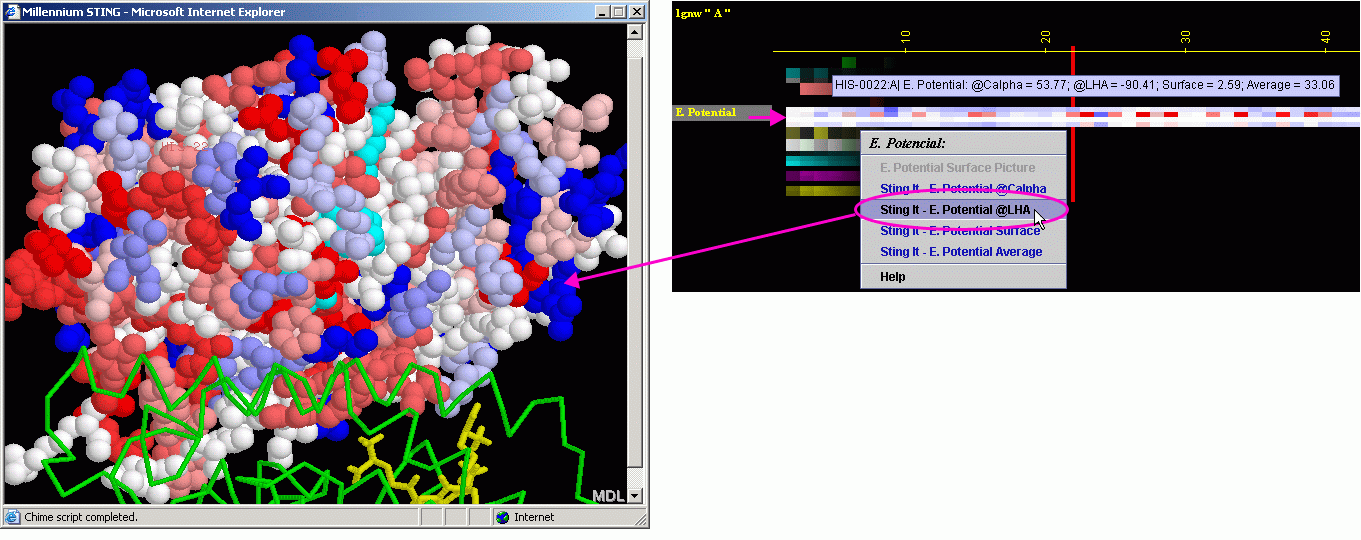The width and height of the screenshot is (1361, 540).
Task: Click the '1gnw " A "' chain label
Action: pos(703,13)
